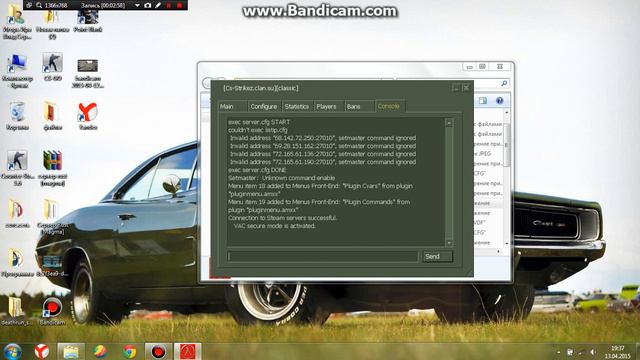Click Bandicam screenshot camera icon
The height and width of the screenshot is (360, 640).
[x=148, y=5]
